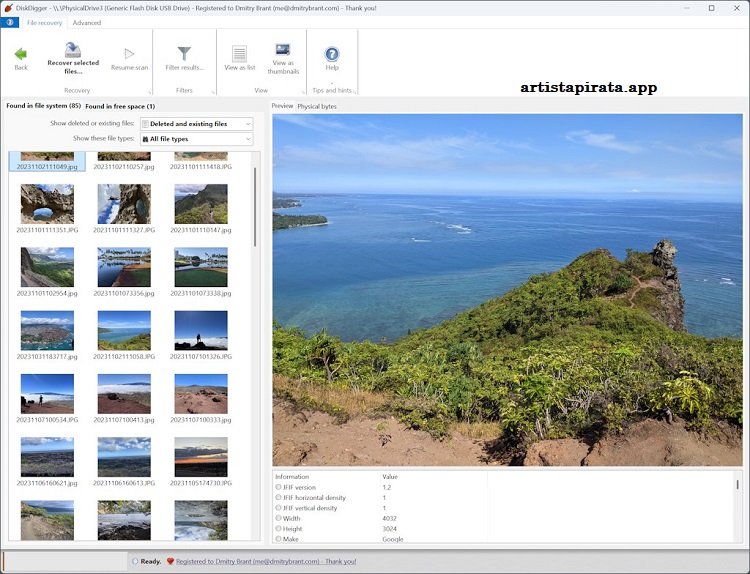This screenshot has height=574, width=750.
Task: Switch to the Advanced ribbon tab
Action: coord(87,22)
